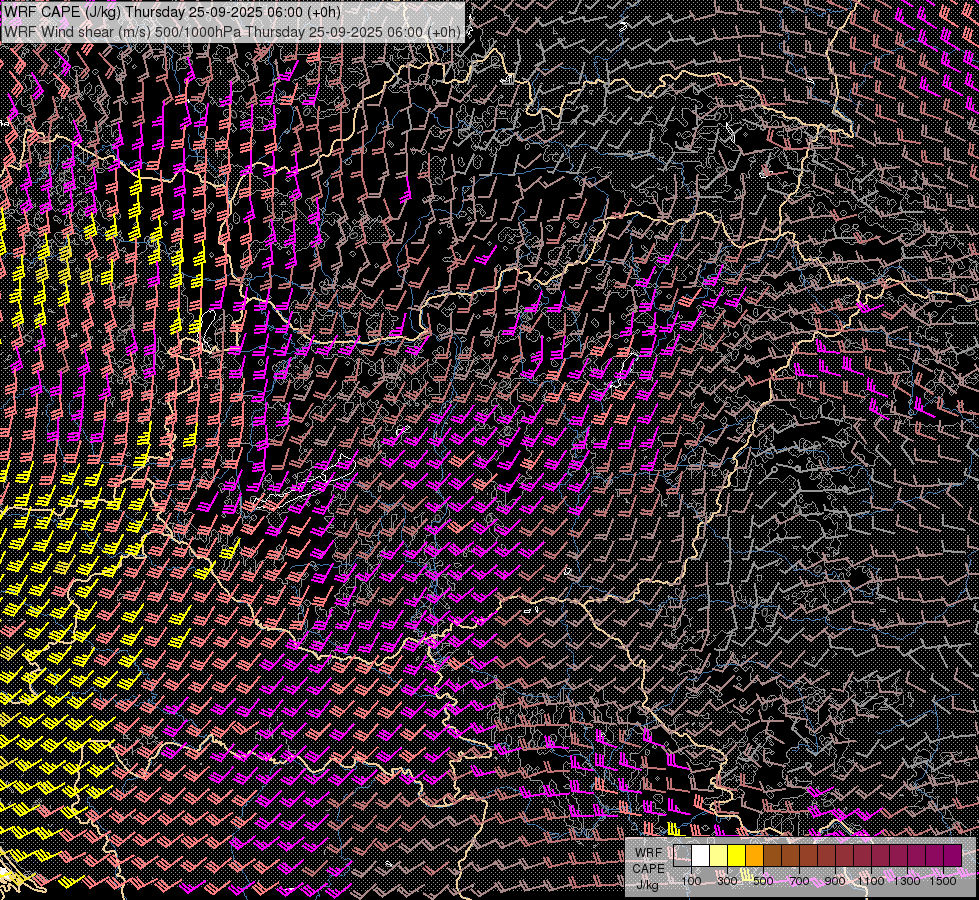Select the 700 value on legend scale
This screenshot has height=900, width=979.
[799, 881]
